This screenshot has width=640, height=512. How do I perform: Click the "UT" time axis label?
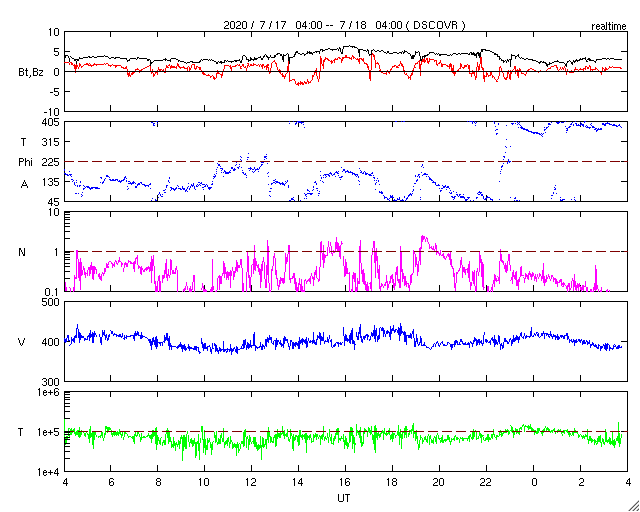pos(344,498)
